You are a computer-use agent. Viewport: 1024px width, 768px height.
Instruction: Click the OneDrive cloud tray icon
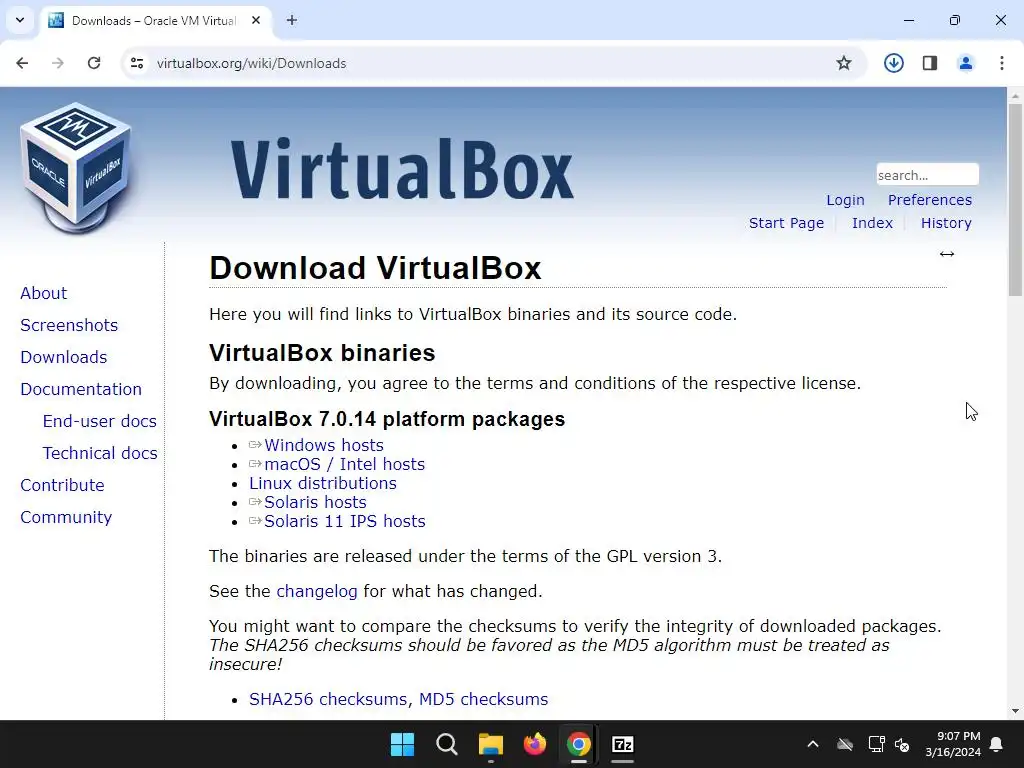pyautogui.click(x=845, y=744)
